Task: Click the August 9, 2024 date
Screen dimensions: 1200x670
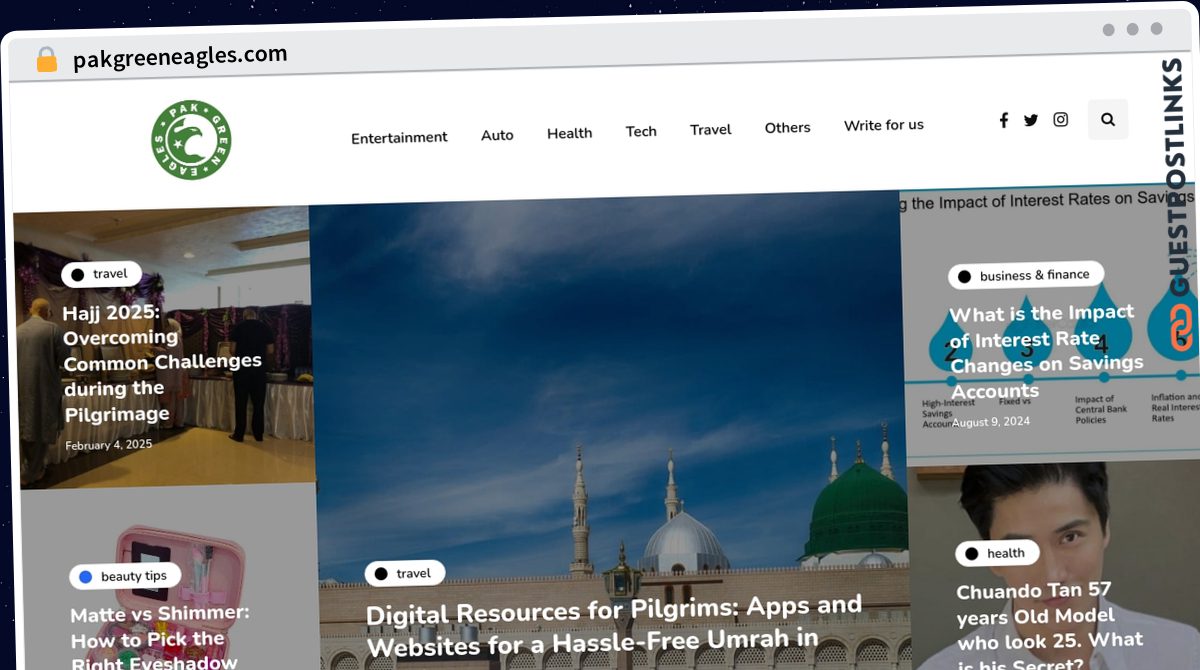Action: (990, 422)
